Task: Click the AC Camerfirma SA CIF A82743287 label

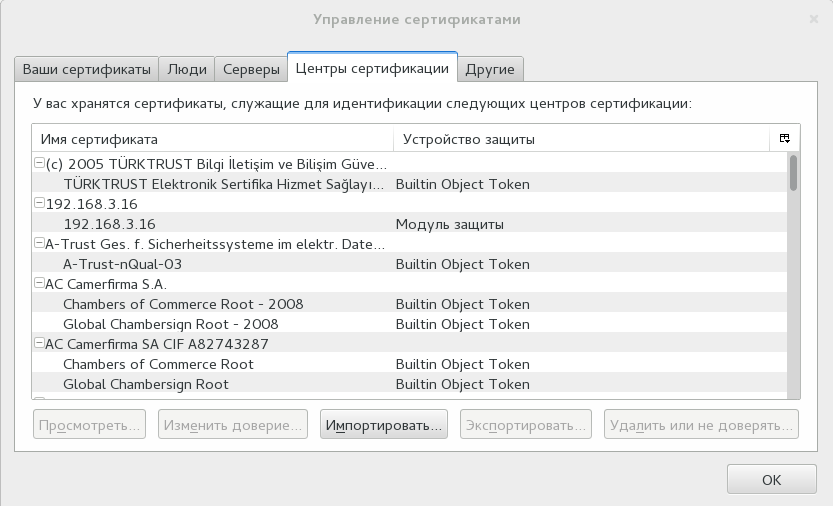Action: (x=157, y=344)
